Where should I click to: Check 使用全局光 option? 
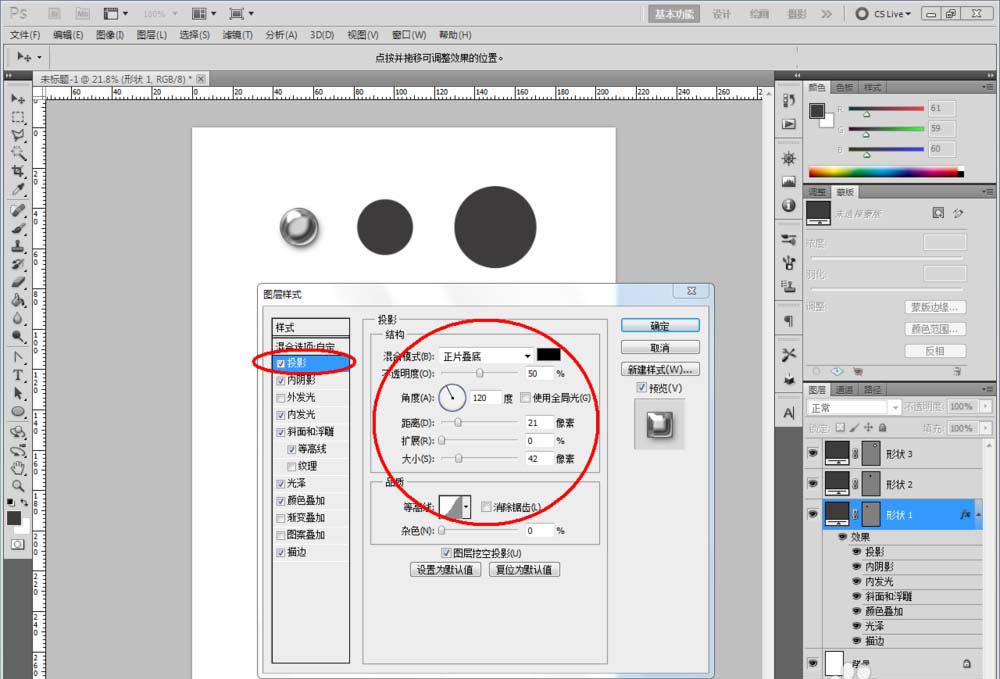tap(525, 398)
